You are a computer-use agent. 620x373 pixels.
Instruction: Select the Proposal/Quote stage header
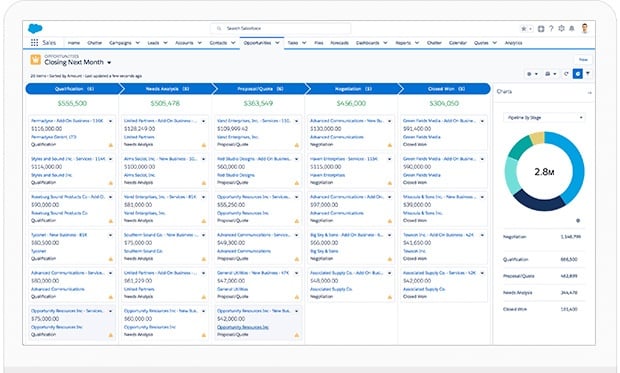260,89
